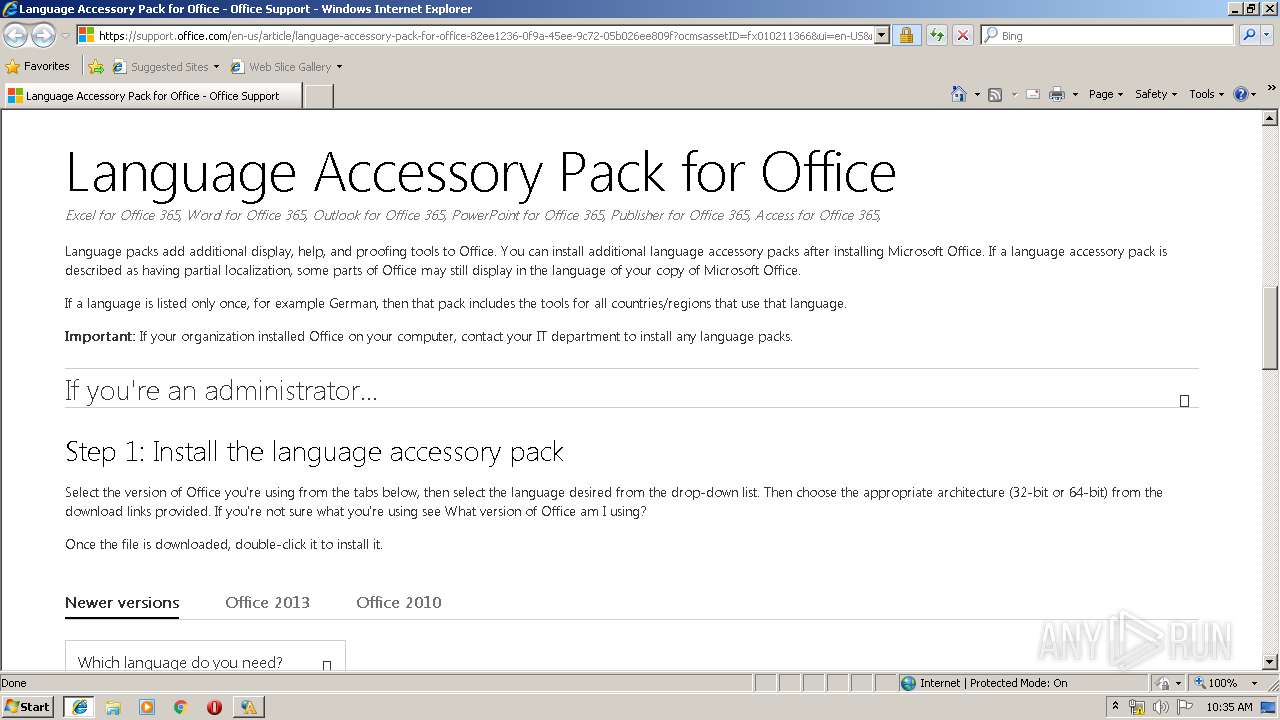
Task: Click the Favorites button label
Action: click(x=47, y=67)
